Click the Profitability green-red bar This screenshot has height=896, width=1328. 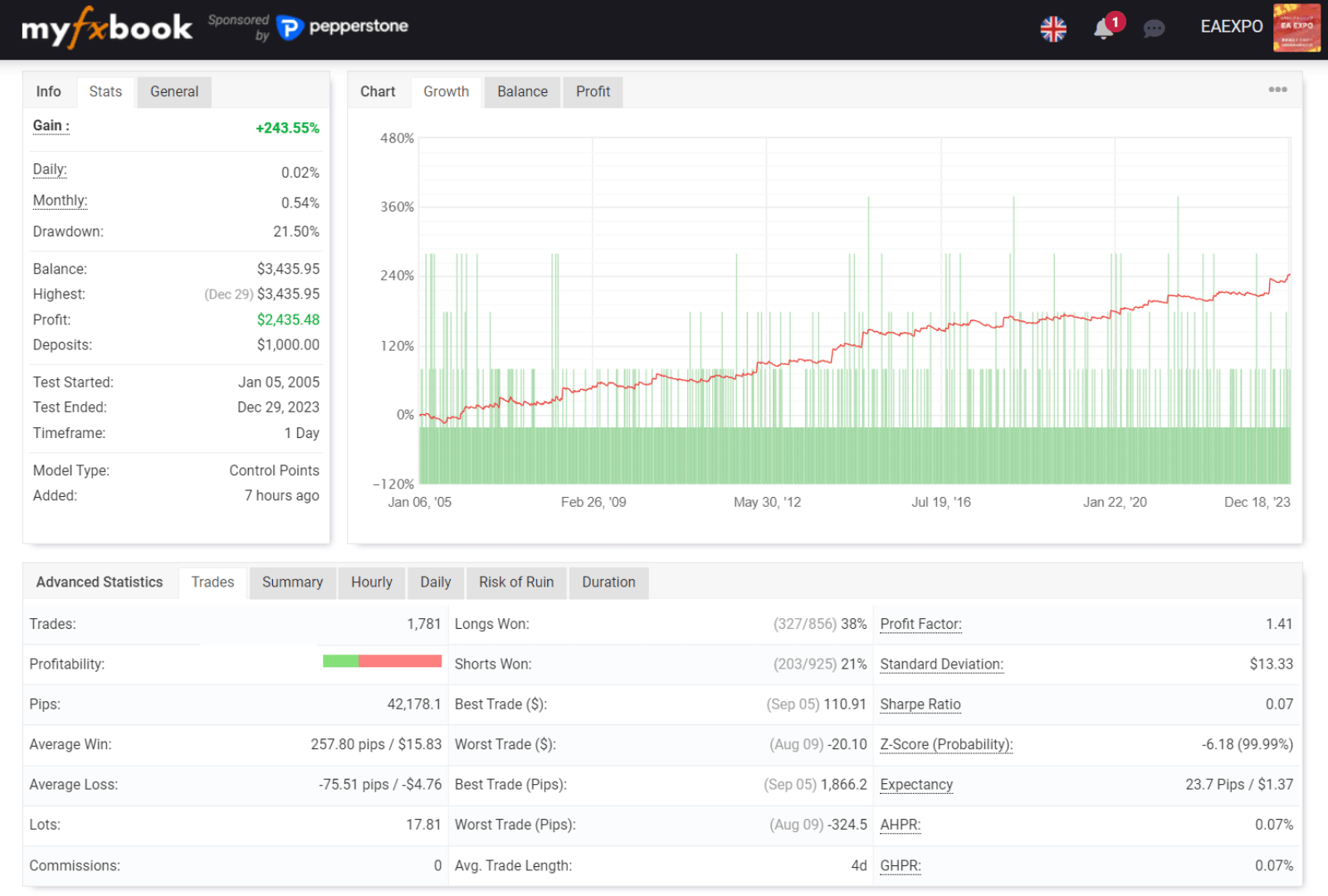[x=382, y=661]
